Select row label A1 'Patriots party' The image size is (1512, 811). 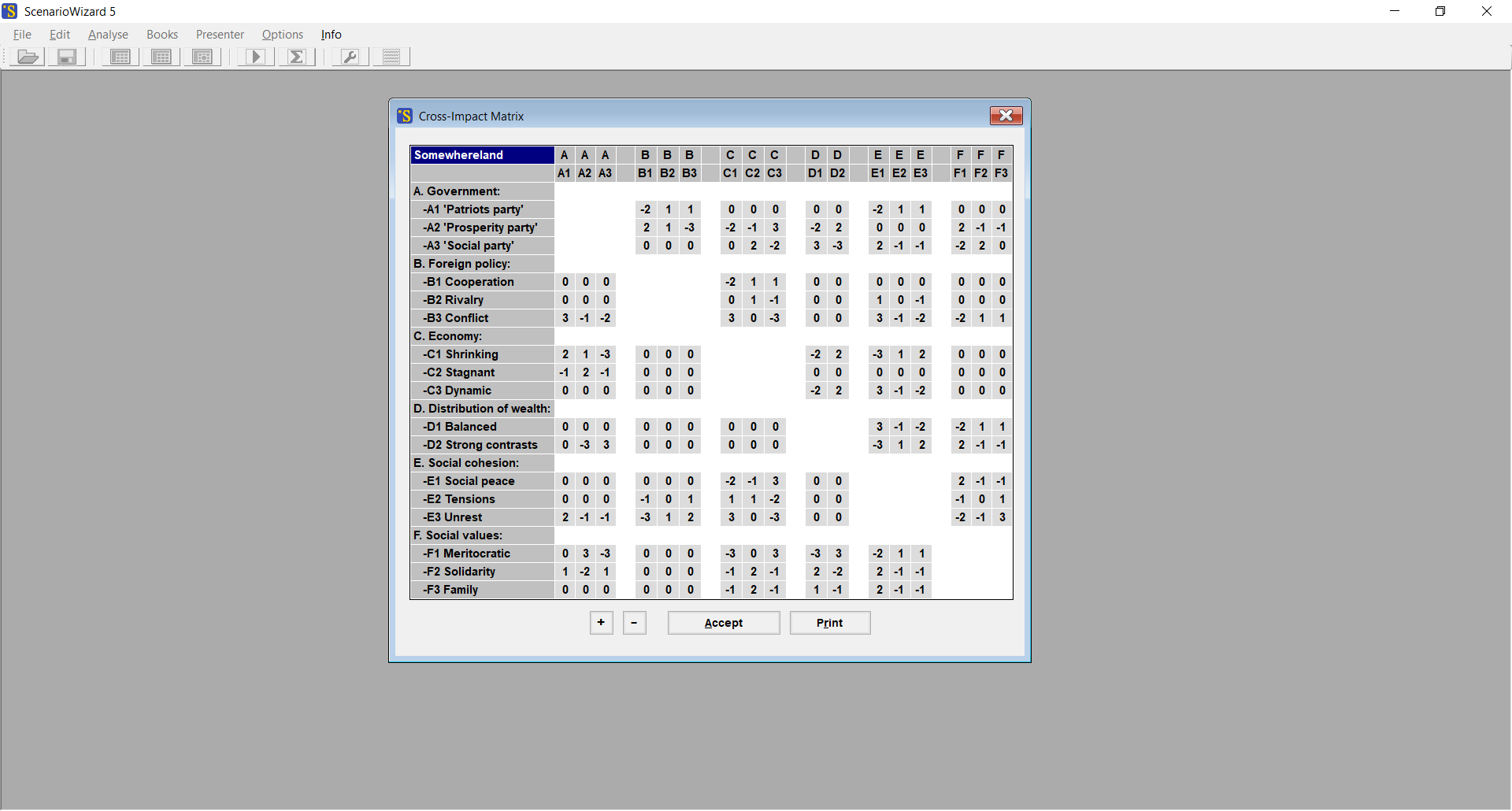[482, 209]
